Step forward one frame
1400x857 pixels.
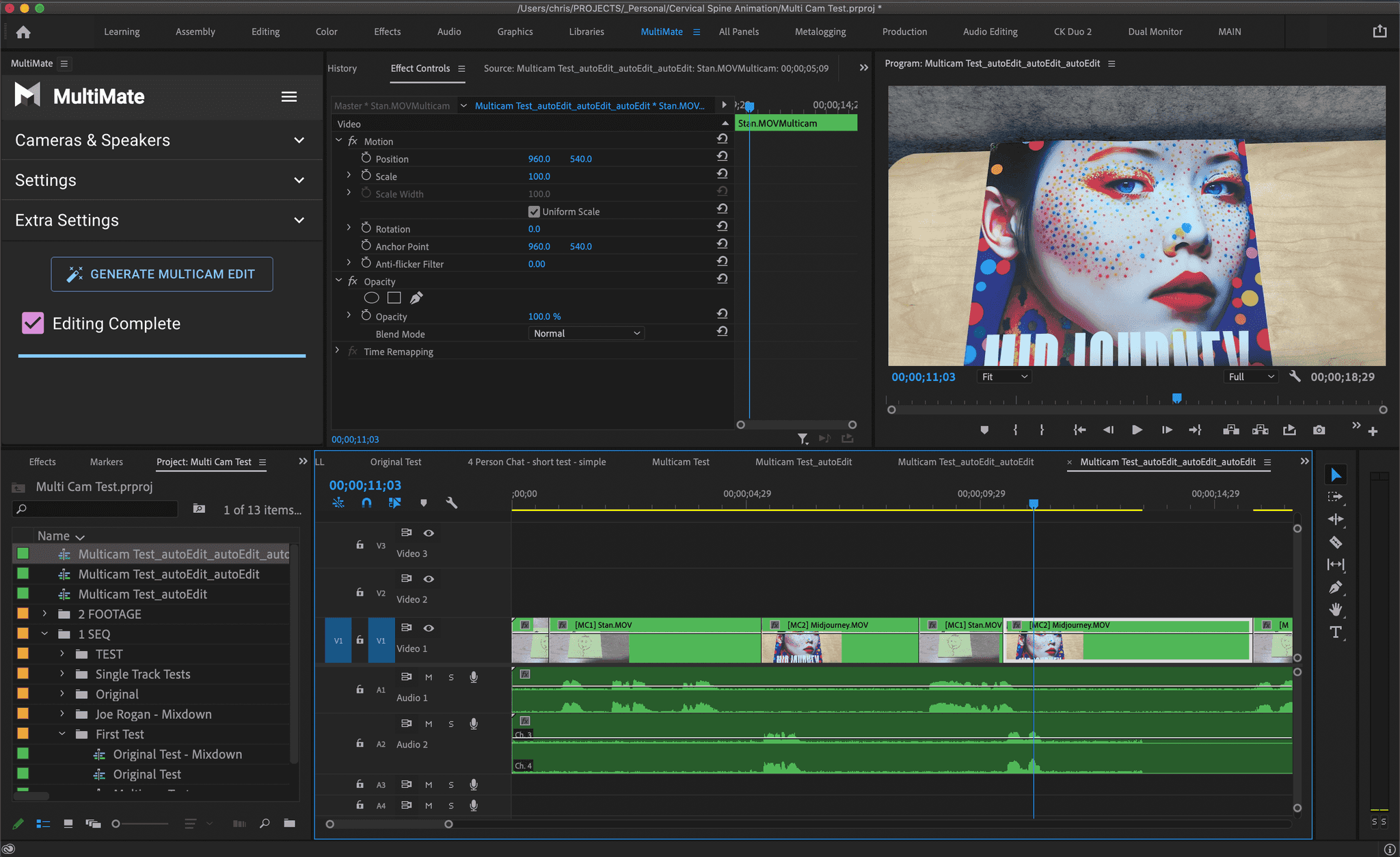(1167, 430)
